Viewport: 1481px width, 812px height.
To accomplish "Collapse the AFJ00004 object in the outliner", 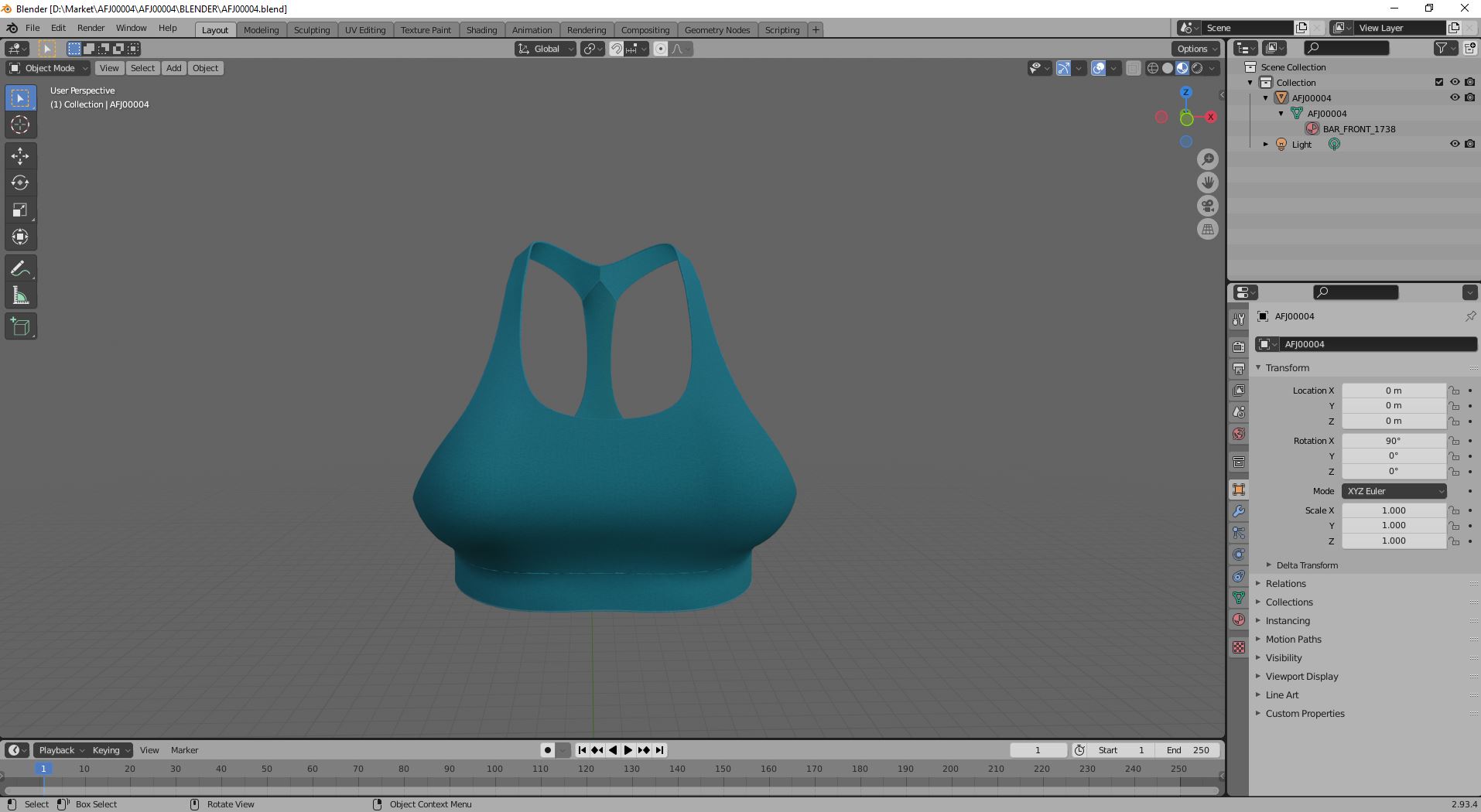I will pos(1264,97).
